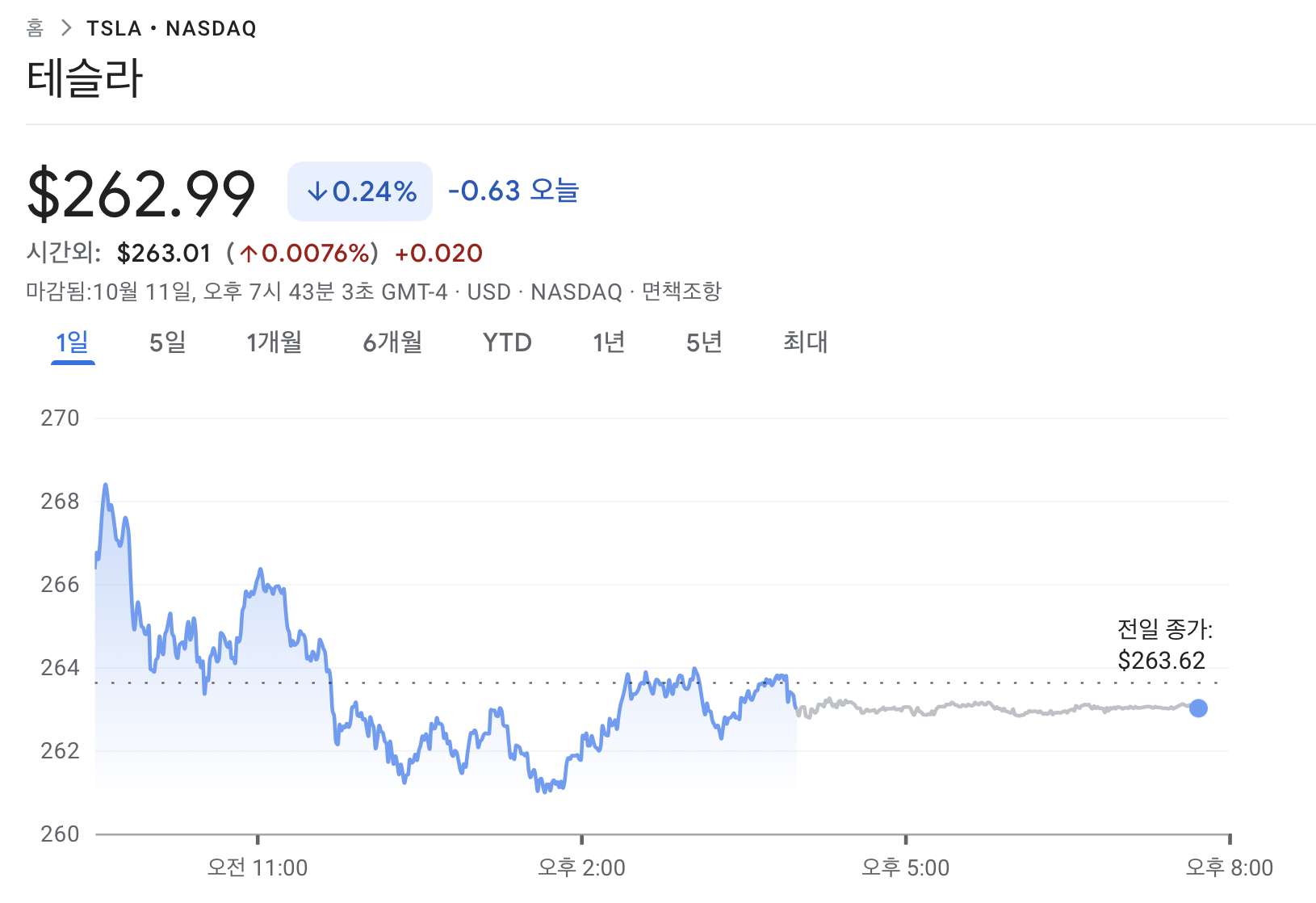Switch to the 5일 range tab
This screenshot has height=903, width=1316.
pyautogui.click(x=167, y=342)
